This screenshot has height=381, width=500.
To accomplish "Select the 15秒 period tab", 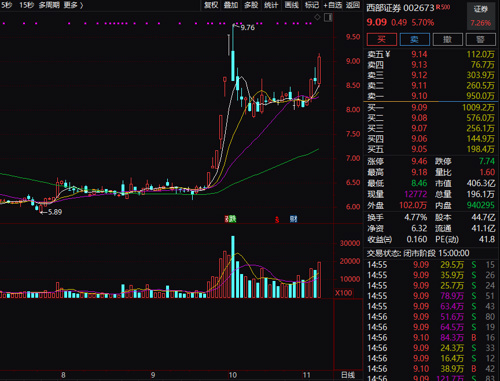I will tap(26, 5).
